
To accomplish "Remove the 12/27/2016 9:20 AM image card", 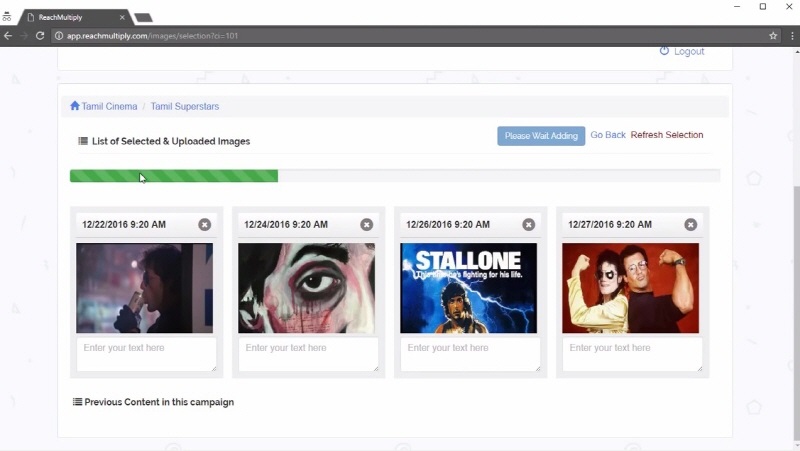I will pyautogui.click(x=690, y=224).
